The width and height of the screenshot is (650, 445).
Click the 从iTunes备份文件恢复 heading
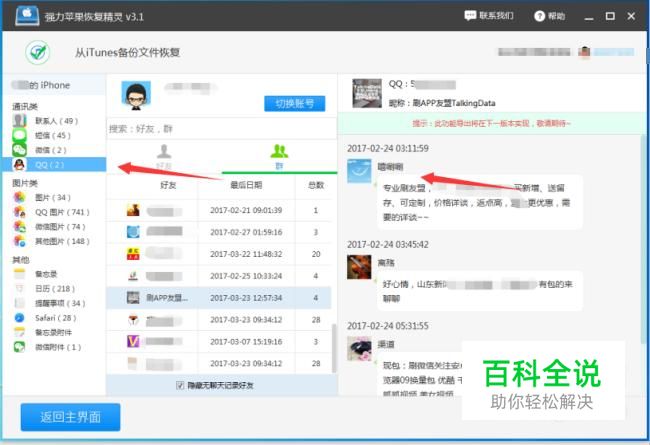pos(127,53)
